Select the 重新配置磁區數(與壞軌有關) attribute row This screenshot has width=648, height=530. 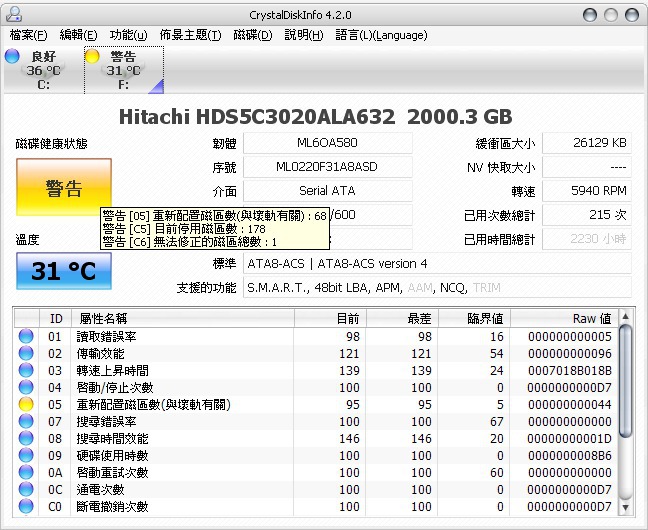coord(317,404)
